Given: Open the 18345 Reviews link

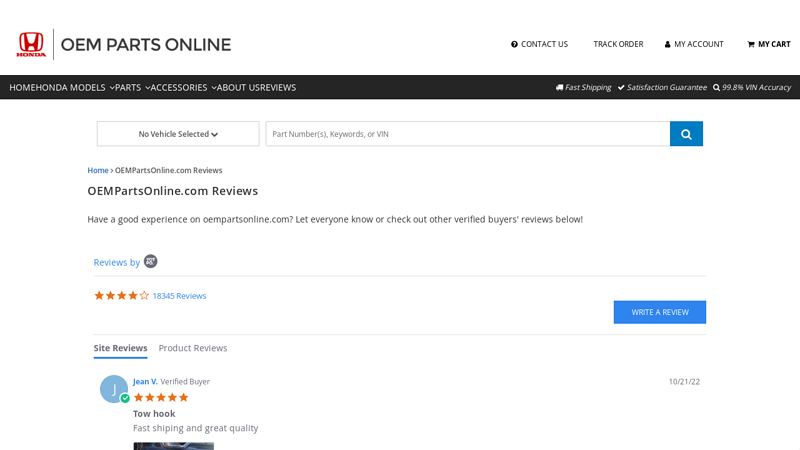Looking at the screenshot, I should [179, 296].
